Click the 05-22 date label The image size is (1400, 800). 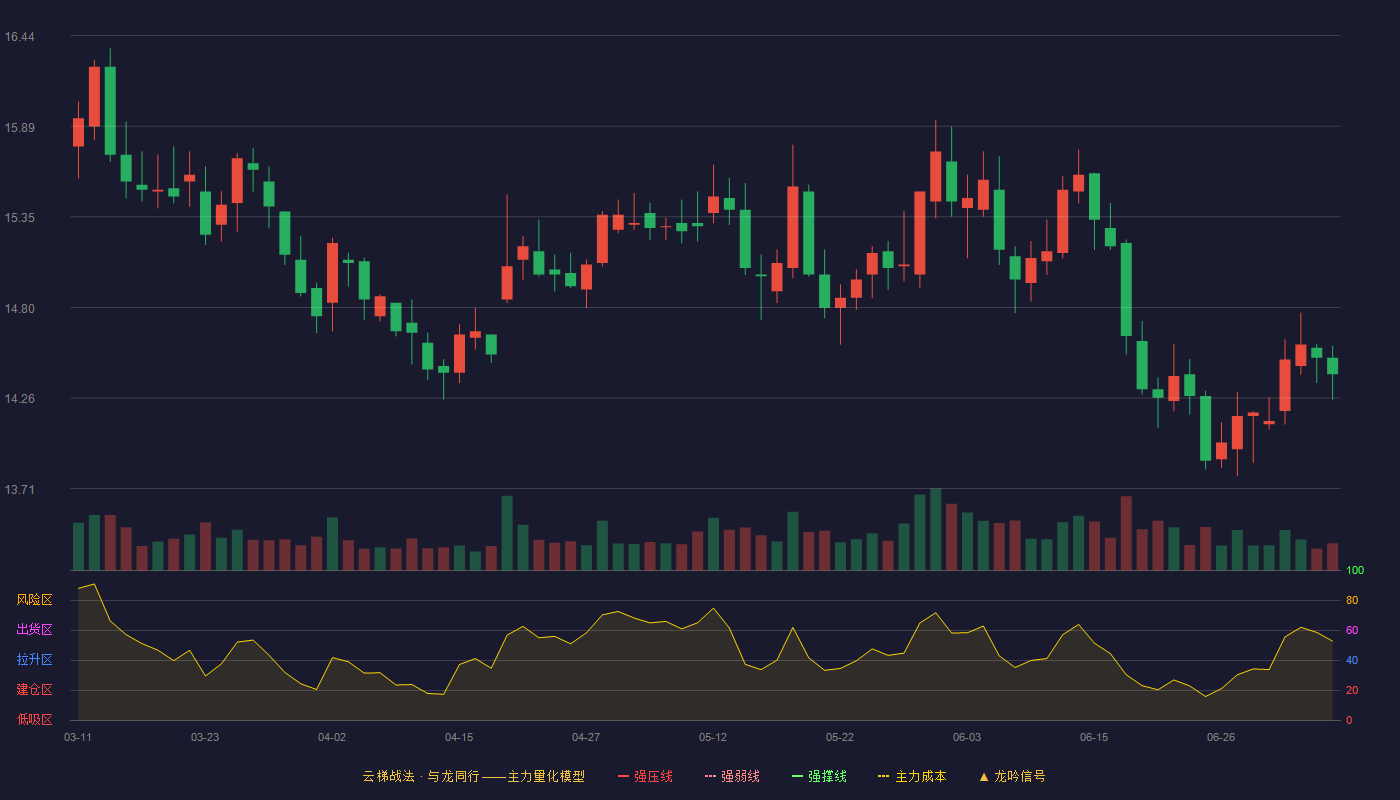pyautogui.click(x=840, y=737)
